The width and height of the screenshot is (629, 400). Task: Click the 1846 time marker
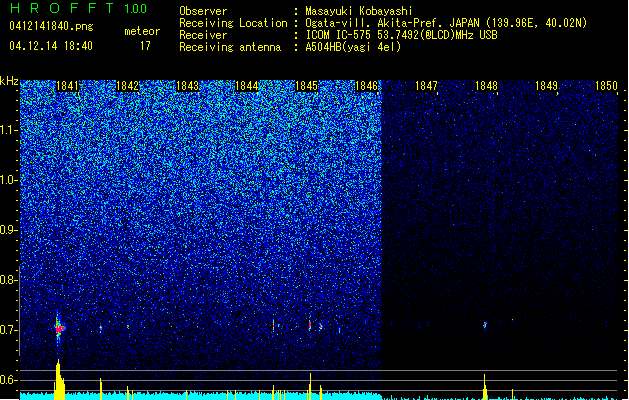click(x=366, y=86)
